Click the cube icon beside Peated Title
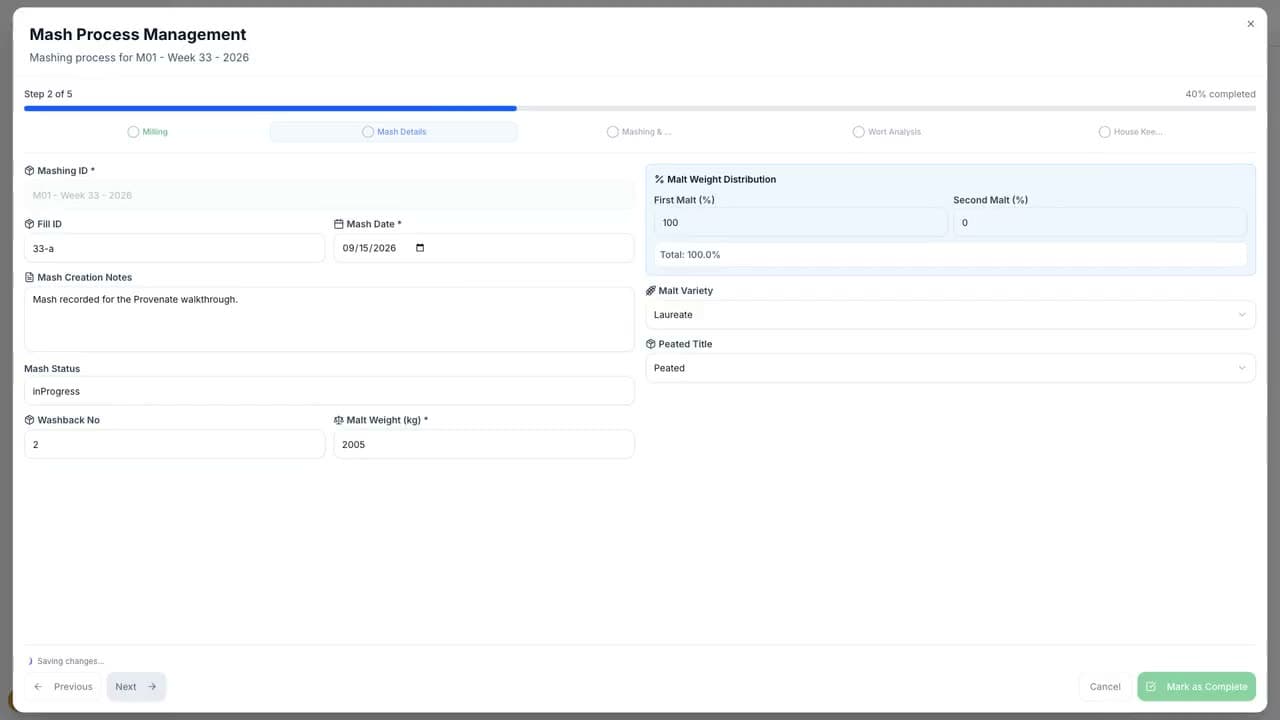Image resolution: width=1280 pixels, height=720 pixels. 651,344
